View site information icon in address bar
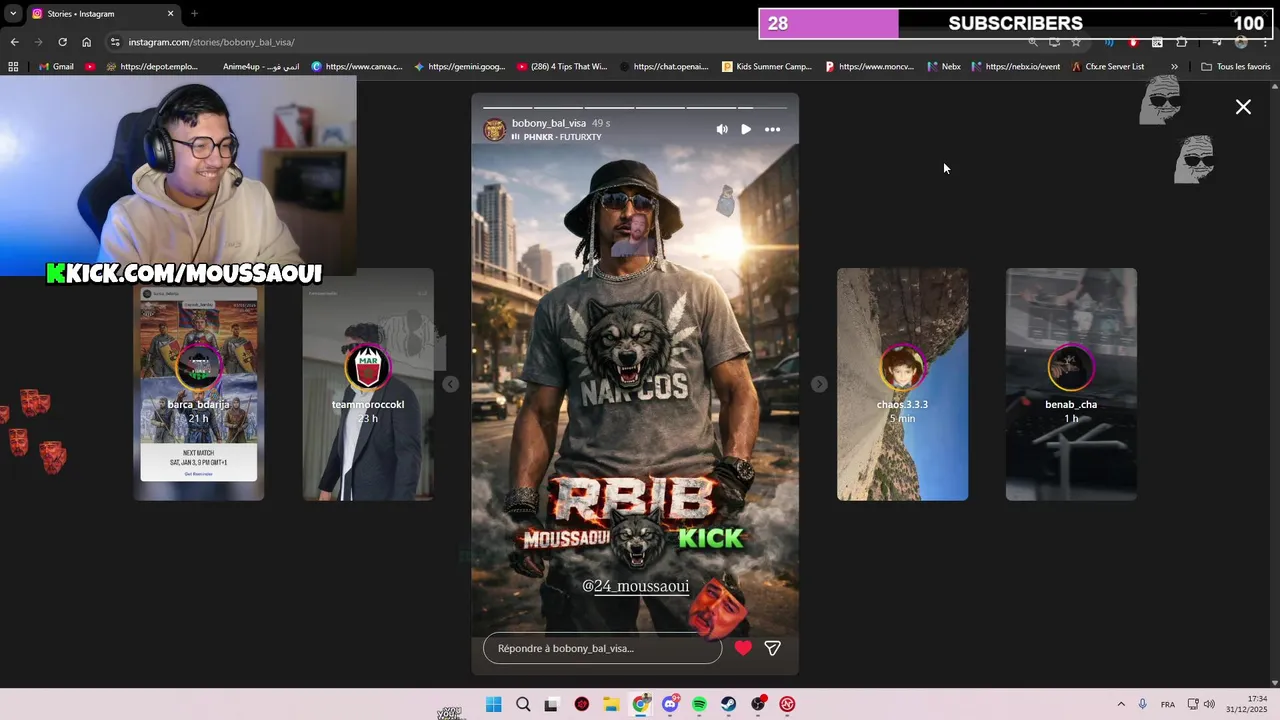The height and width of the screenshot is (720, 1280). click(x=115, y=42)
